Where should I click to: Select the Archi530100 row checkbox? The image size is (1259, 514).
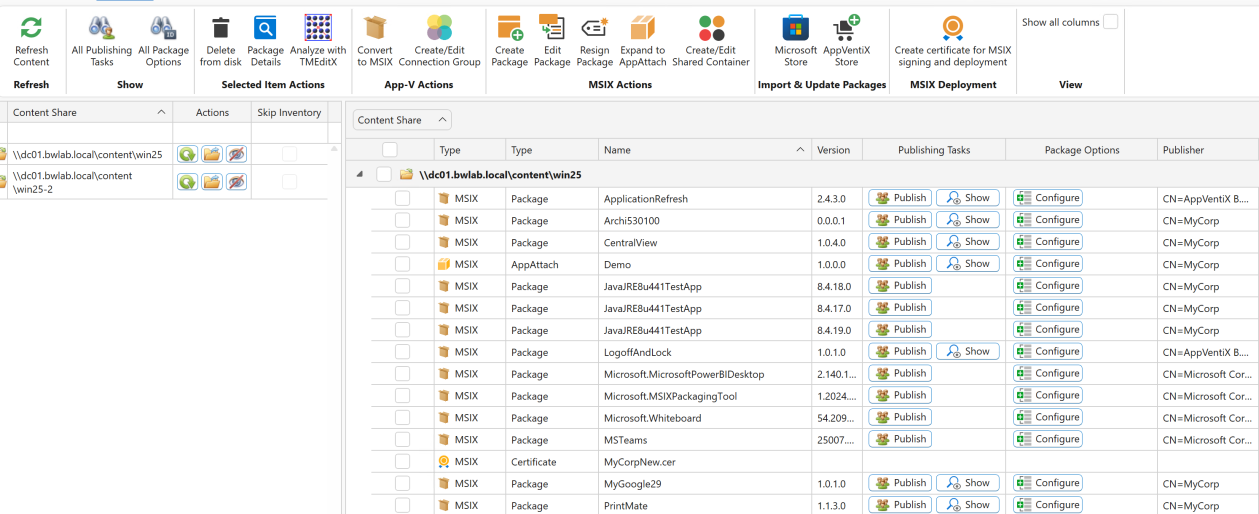(402, 221)
